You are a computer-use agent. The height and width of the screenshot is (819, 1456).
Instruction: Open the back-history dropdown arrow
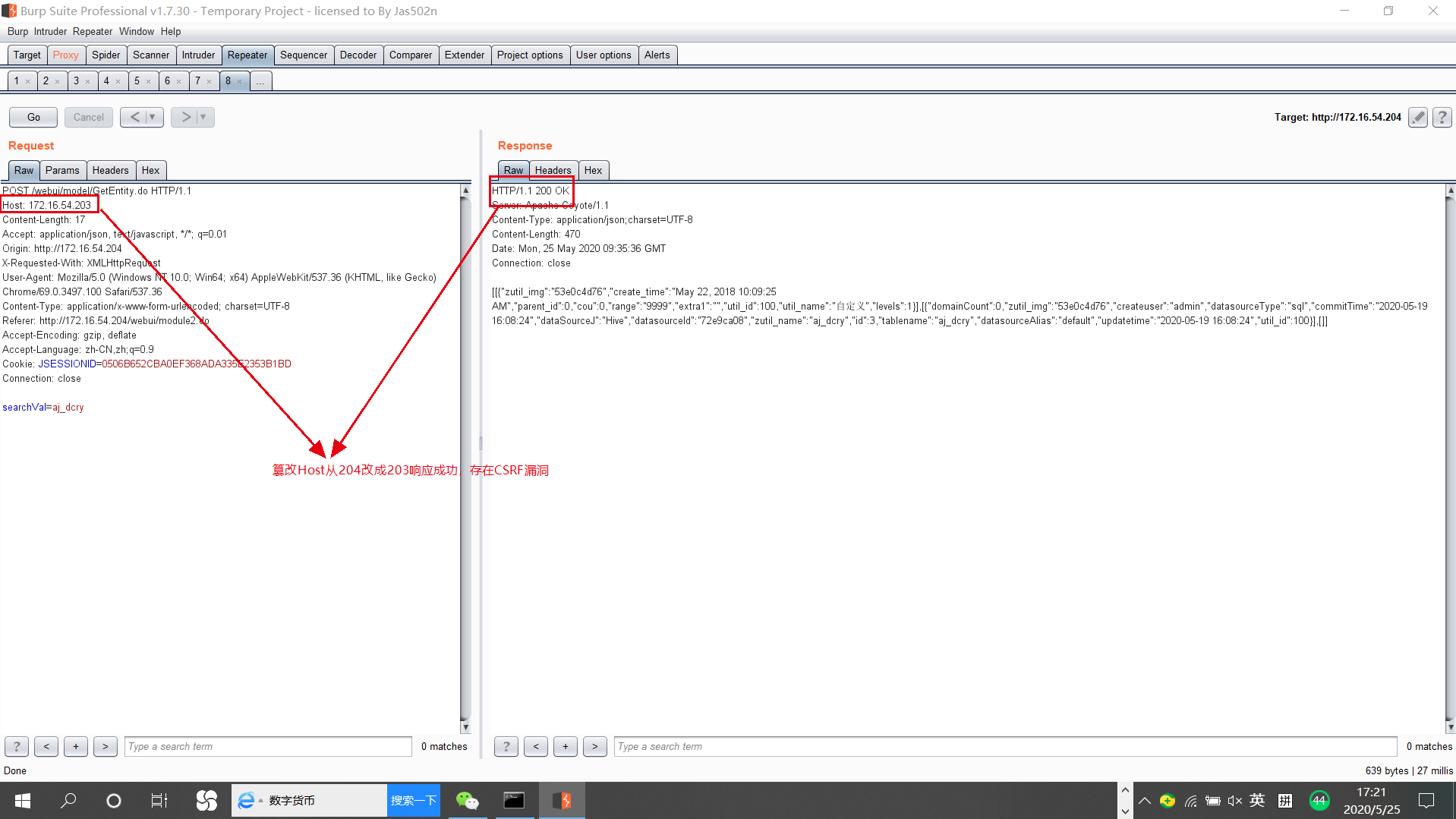[x=152, y=117]
